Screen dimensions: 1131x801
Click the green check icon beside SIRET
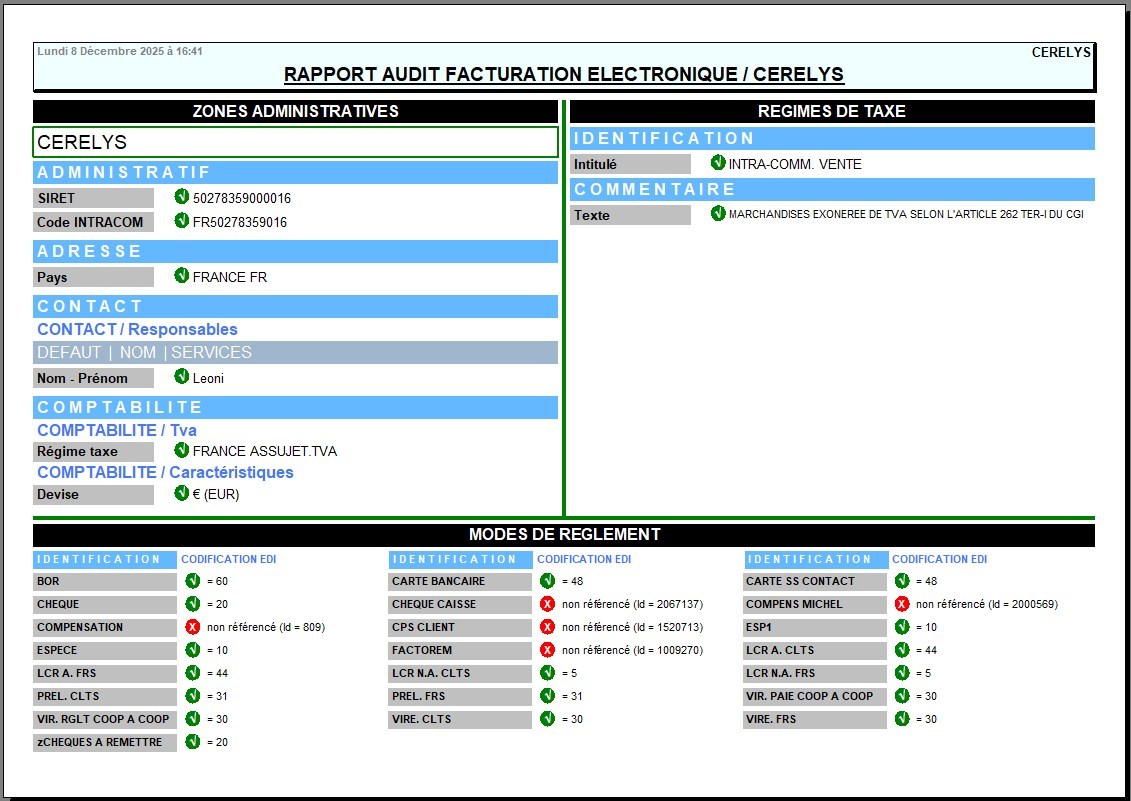coord(181,197)
